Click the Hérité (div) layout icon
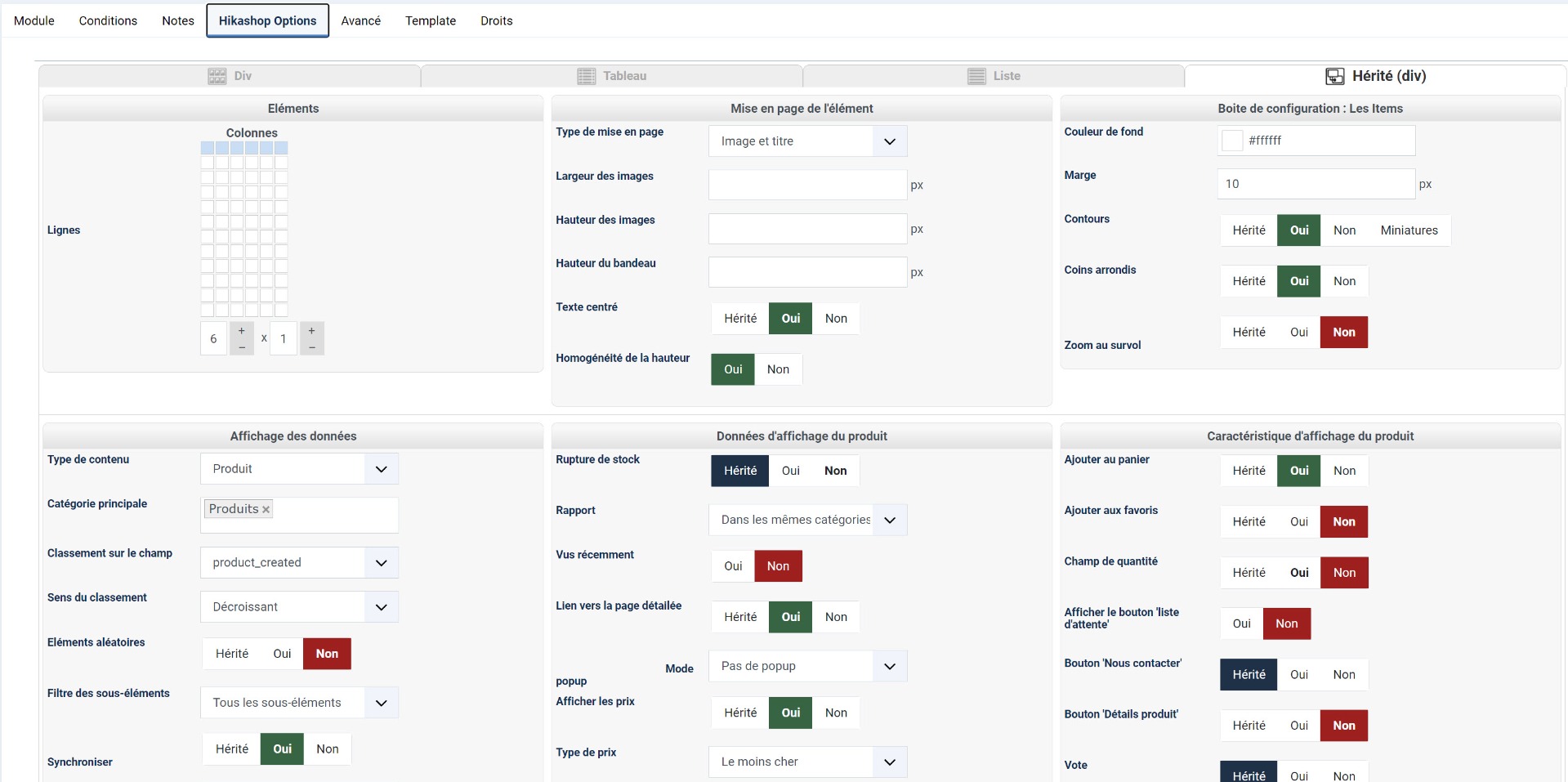The image size is (1568, 782). (x=1334, y=76)
